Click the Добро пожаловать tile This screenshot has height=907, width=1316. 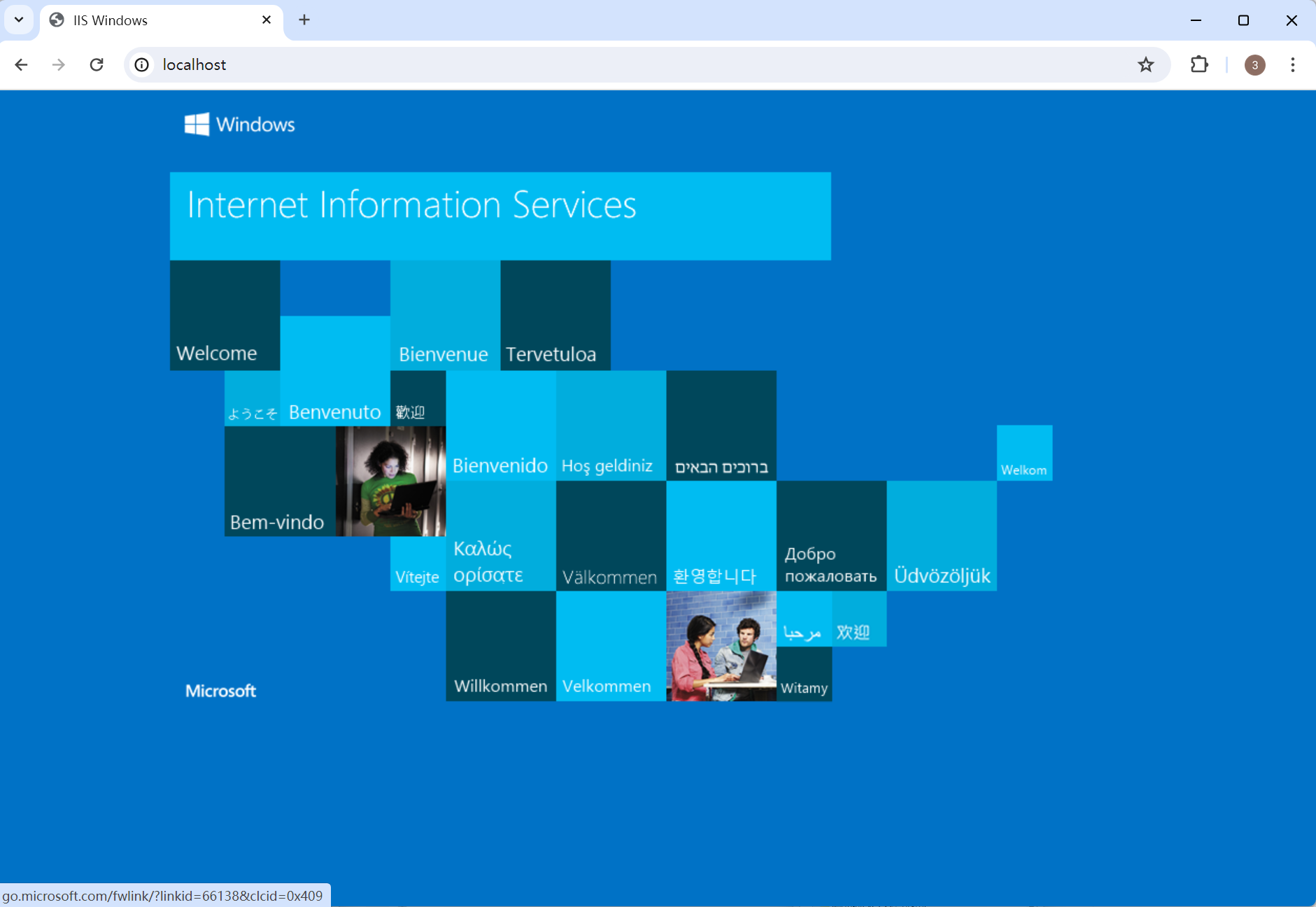pyautogui.click(x=831, y=536)
